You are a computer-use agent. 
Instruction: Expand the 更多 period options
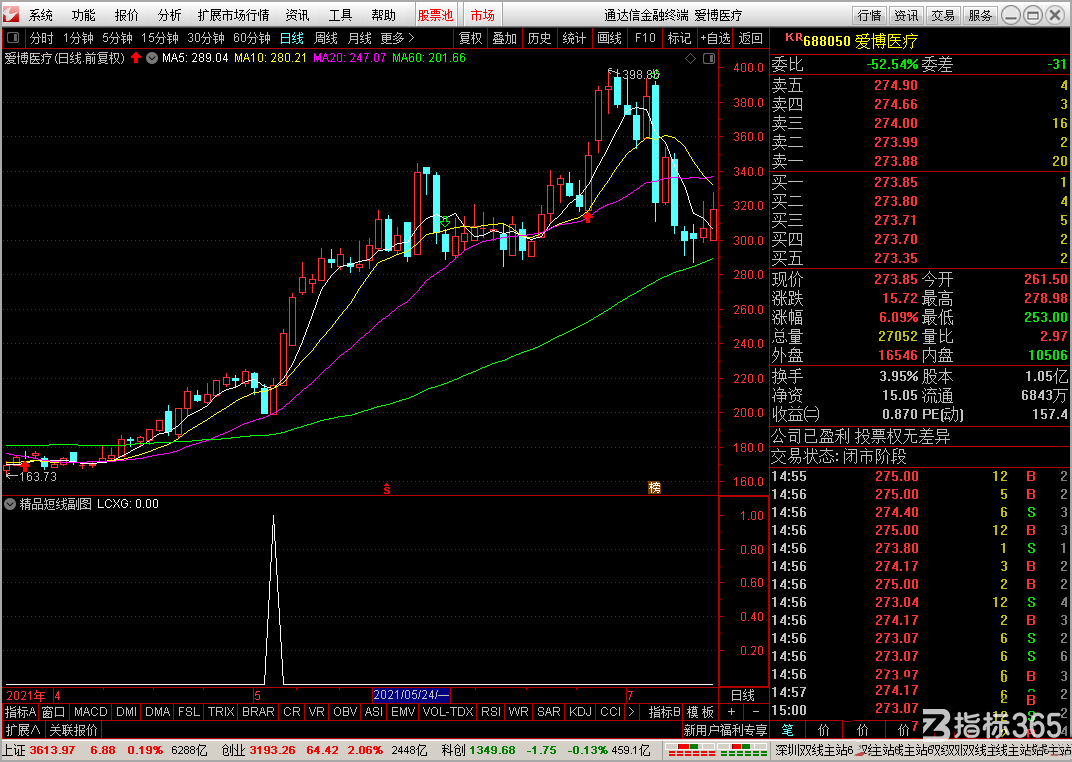397,38
